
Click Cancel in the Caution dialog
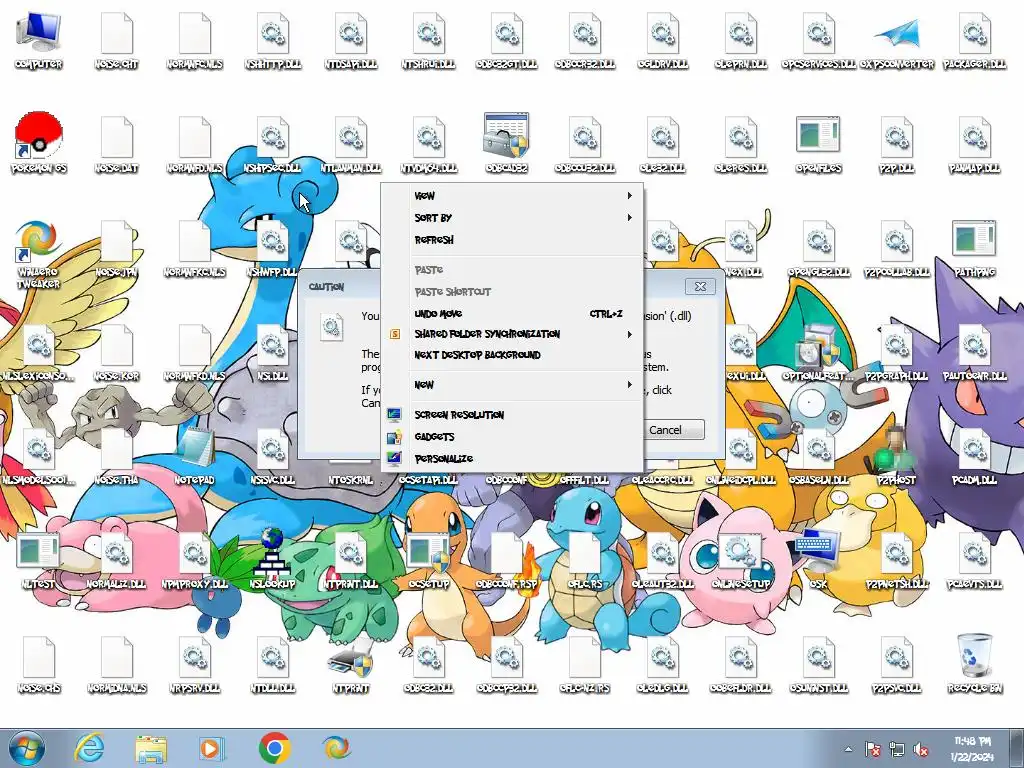pos(673,430)
